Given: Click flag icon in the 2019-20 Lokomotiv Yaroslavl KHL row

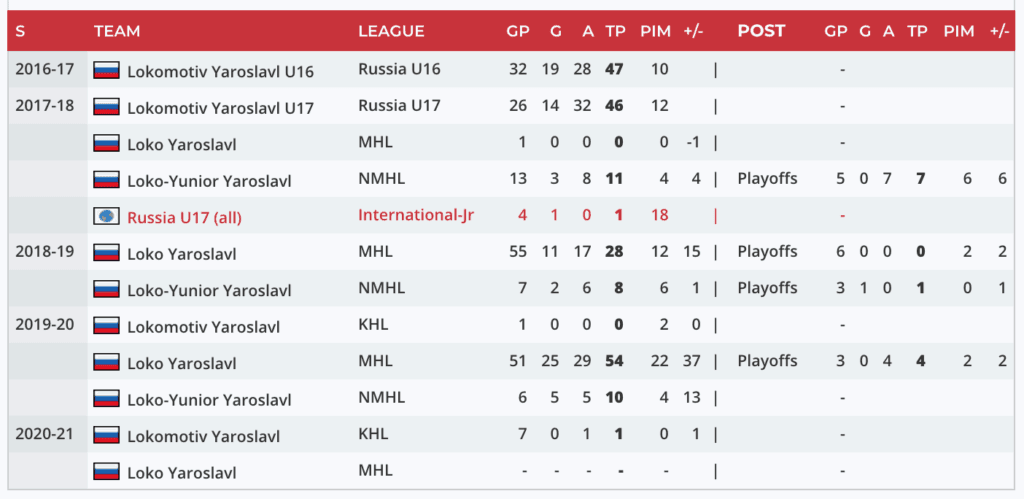Looking at the screenshot, I should coord(106,326).
